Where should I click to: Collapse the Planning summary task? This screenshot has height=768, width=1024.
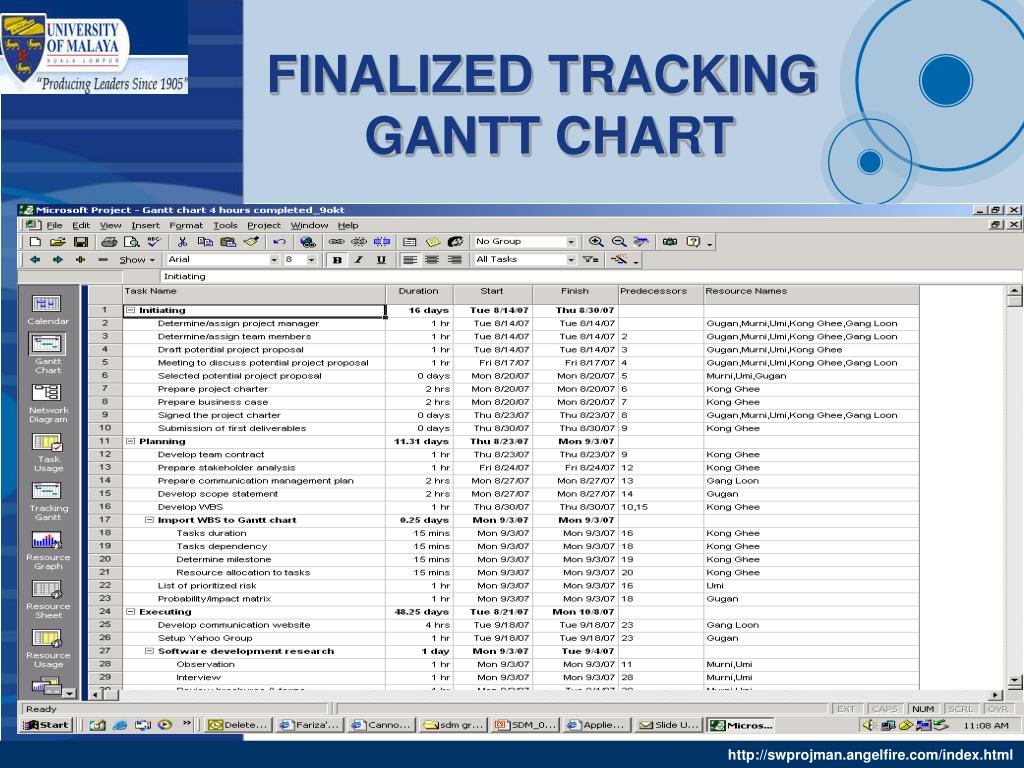[x=131, y=441]
